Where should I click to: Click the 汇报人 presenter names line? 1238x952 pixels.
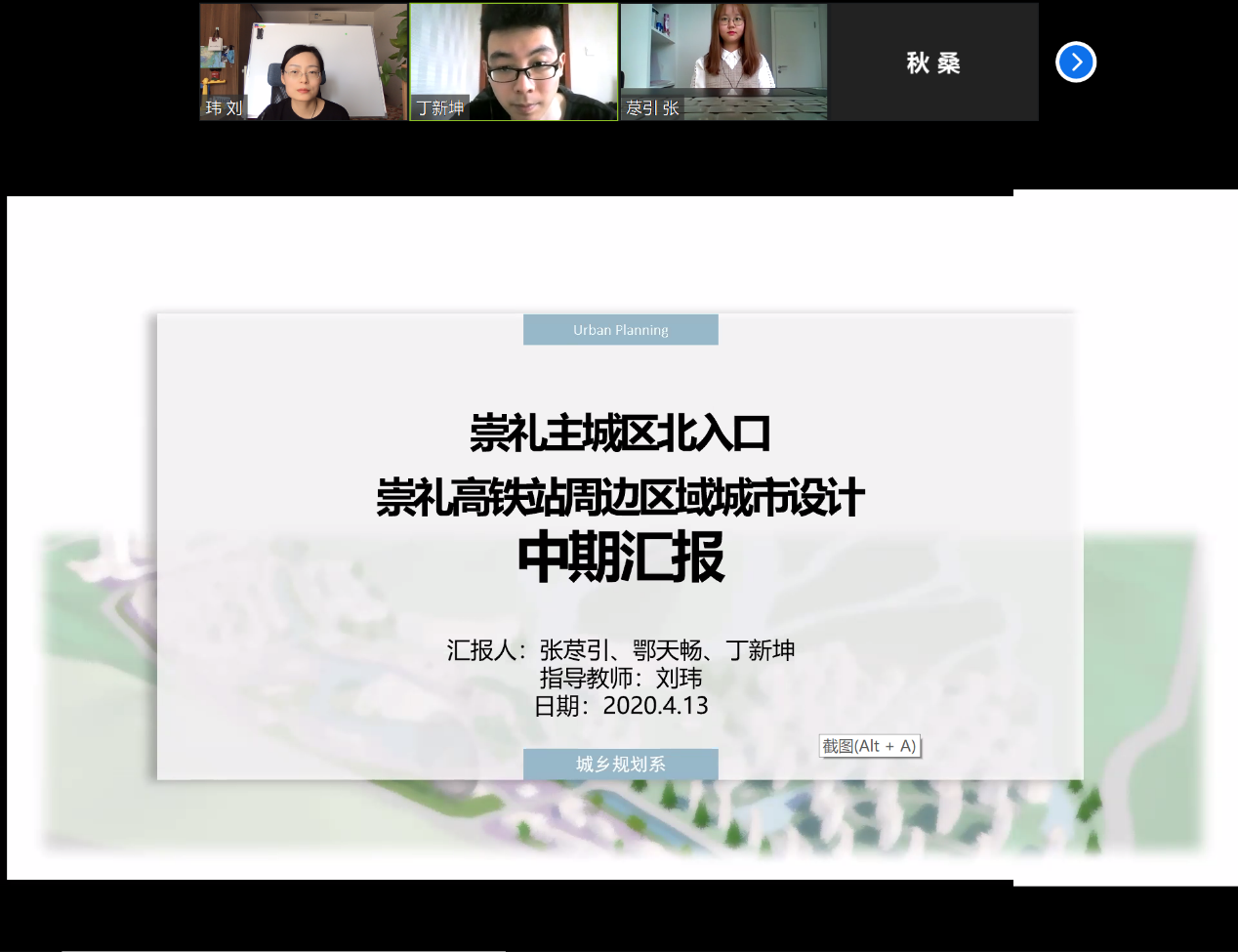(x=620, y=650)
